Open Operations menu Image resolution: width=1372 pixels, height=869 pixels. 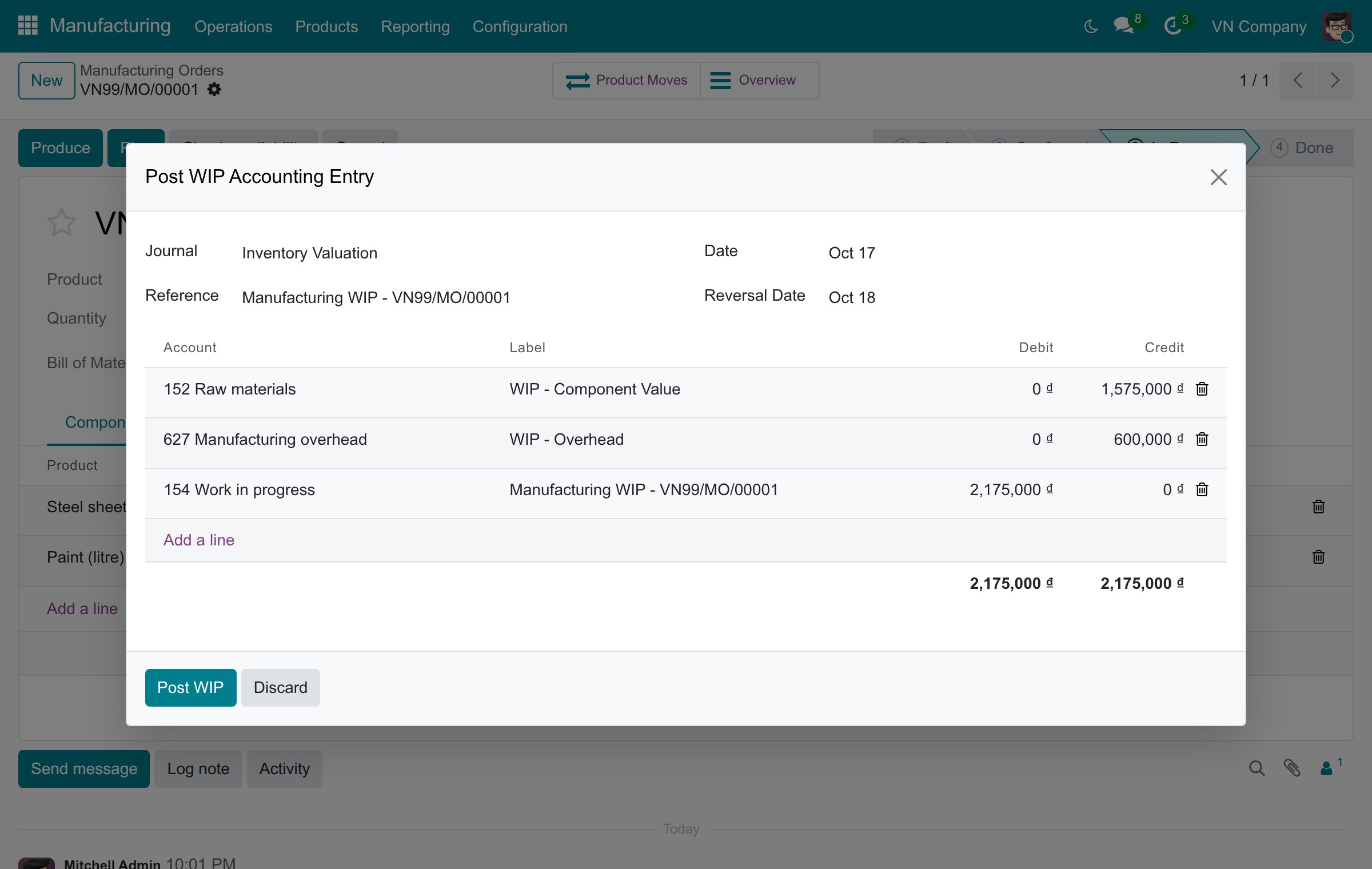(x=233, y=26)
